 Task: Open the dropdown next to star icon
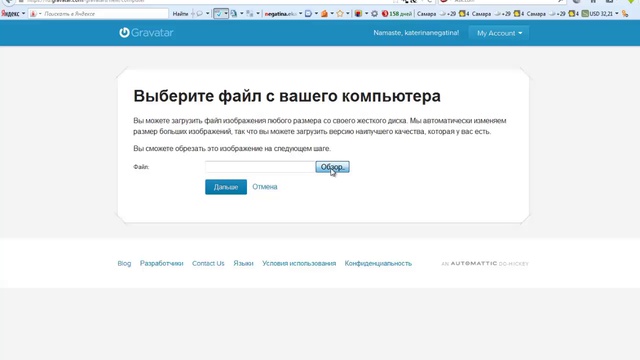click(x=348, y=14)
